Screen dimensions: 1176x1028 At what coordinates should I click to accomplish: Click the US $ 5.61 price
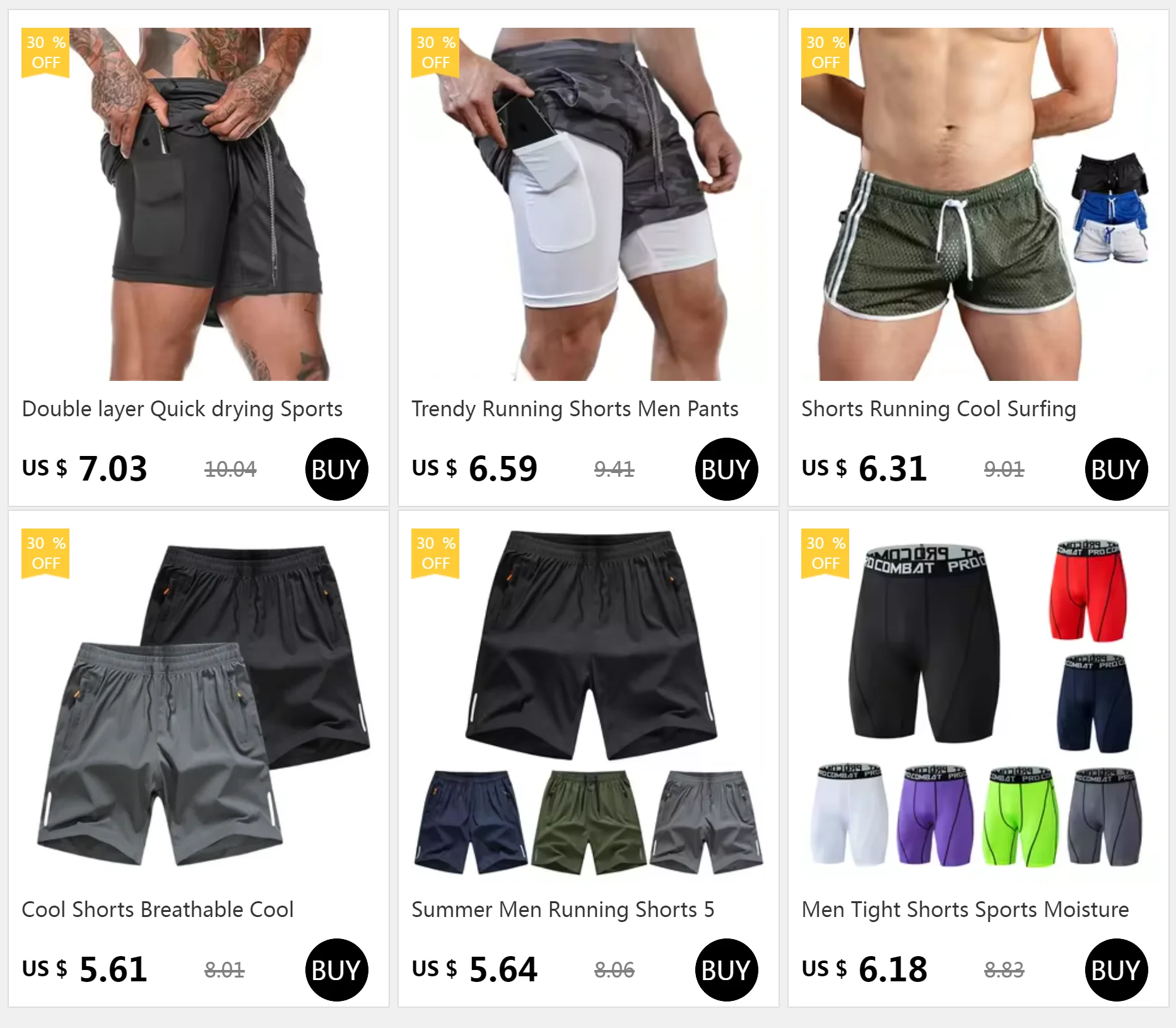85,969
